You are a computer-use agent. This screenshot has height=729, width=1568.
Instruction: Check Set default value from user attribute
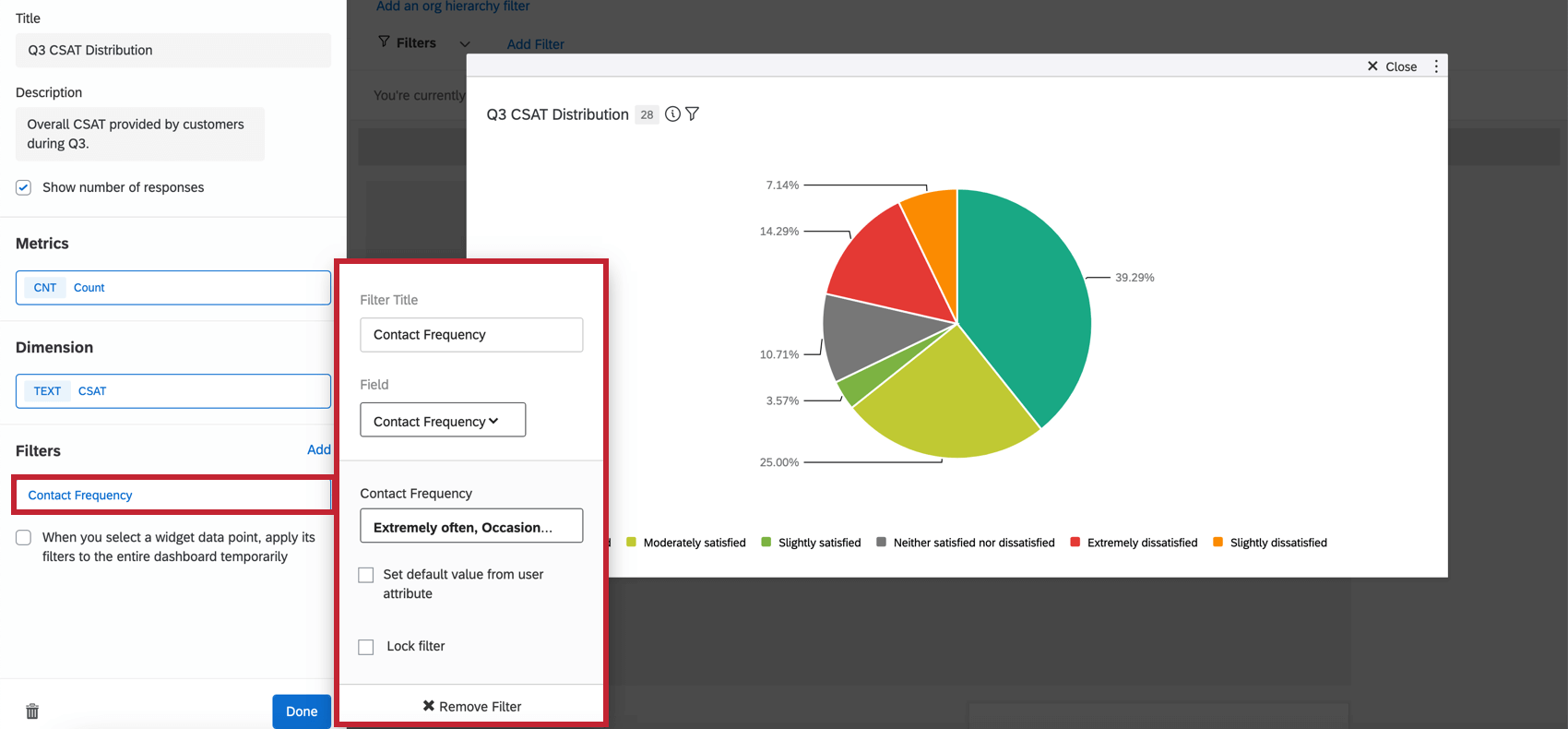tap(366, 575)
